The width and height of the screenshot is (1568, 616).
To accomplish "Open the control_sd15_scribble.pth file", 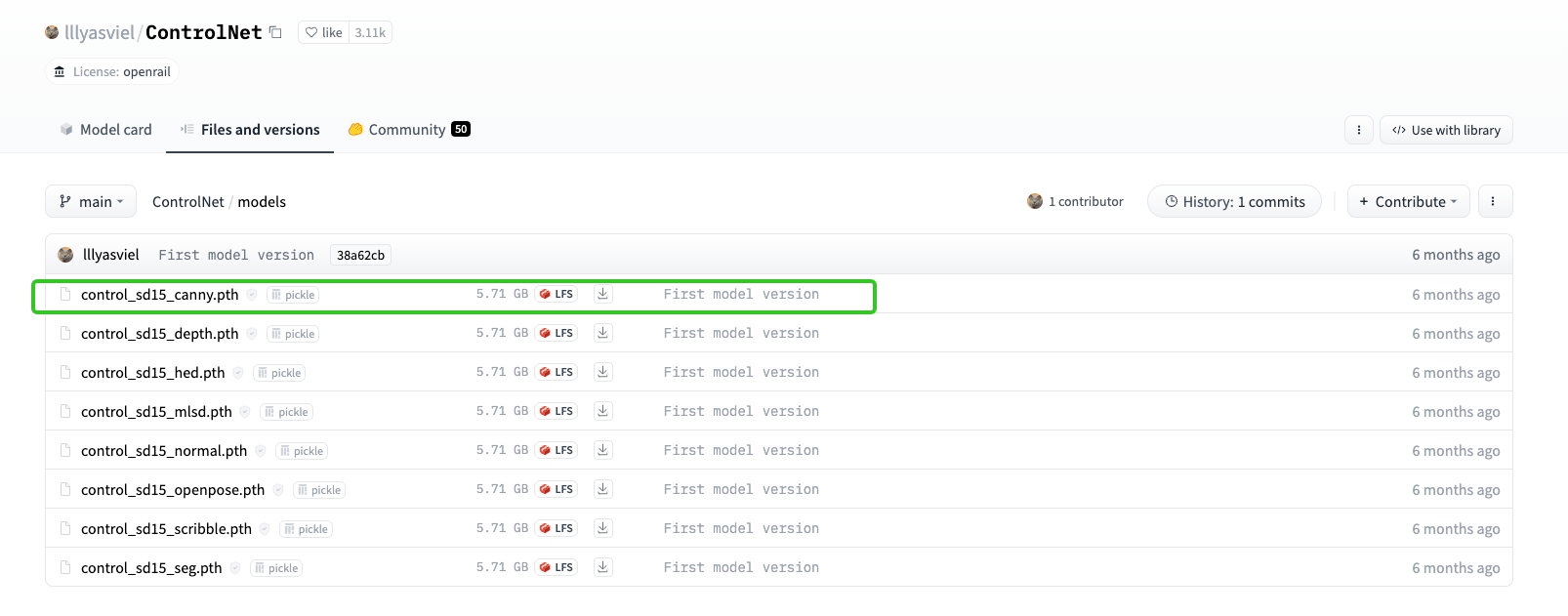I will point(166,529).
